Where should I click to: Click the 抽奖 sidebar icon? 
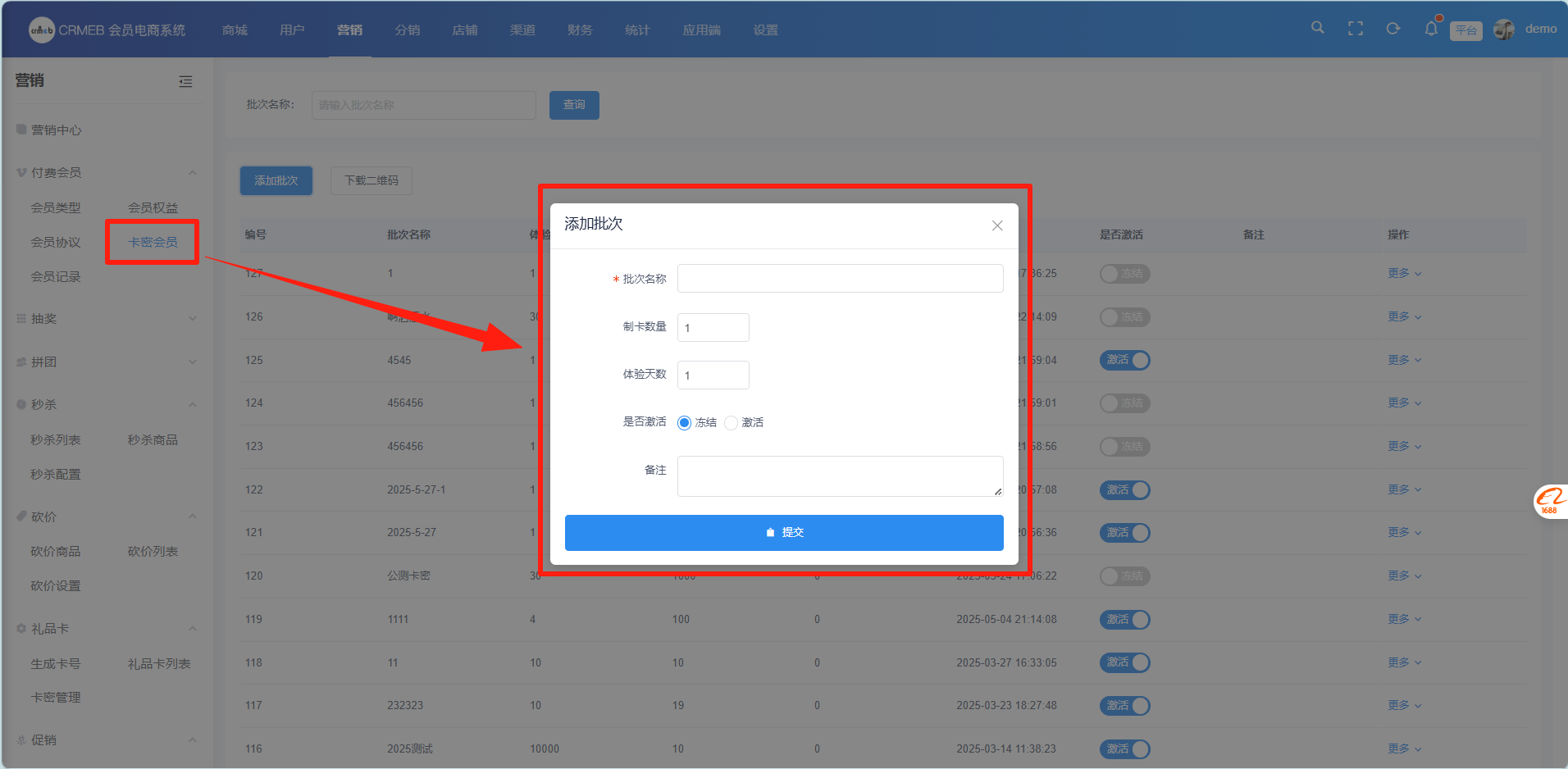pos(21,318)
